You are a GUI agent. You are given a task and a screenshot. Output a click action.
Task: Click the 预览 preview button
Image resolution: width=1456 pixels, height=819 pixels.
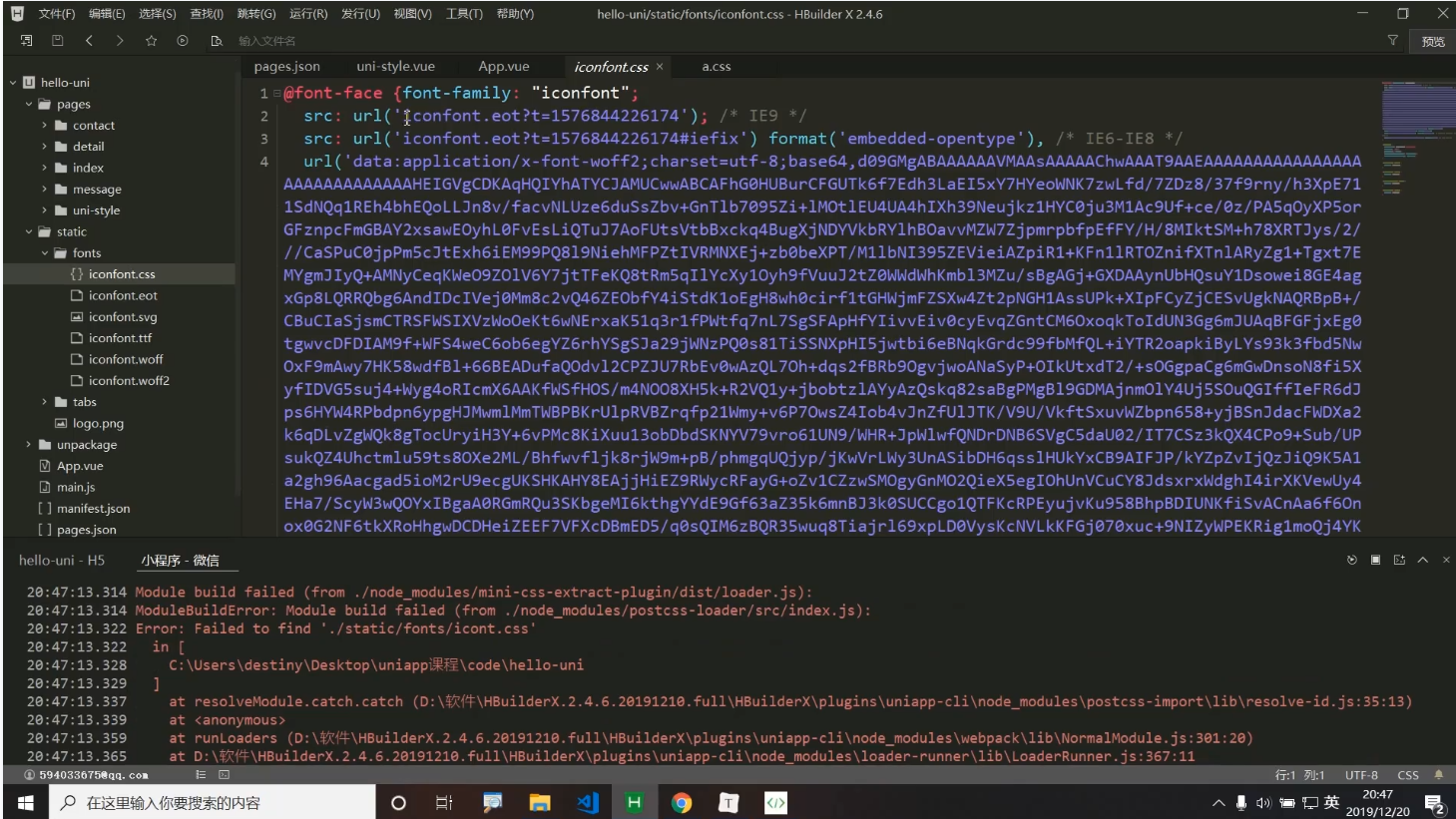[x=1433, y=41]
